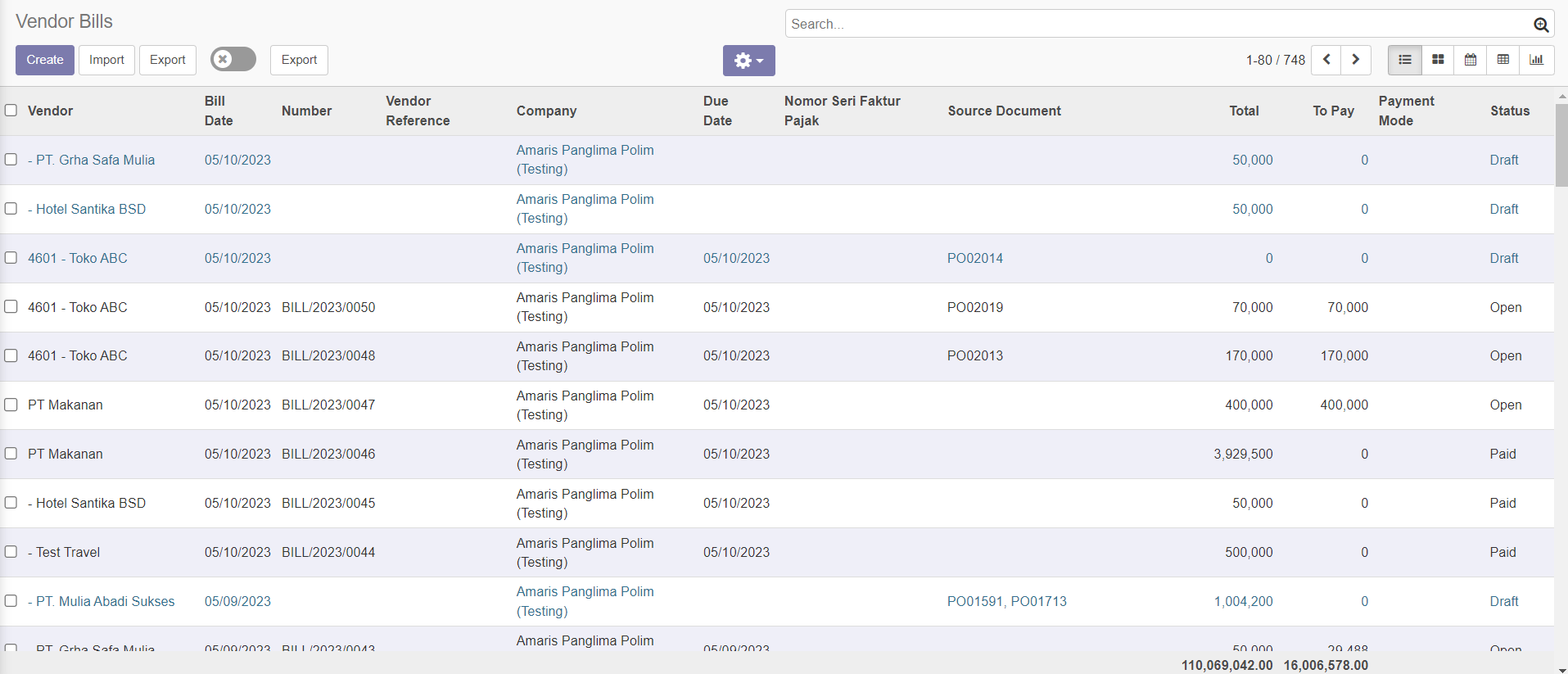Sort by Bill Date column header
Image resolution: width=1568 pixels, height=674 pixels.
point(219,111)
